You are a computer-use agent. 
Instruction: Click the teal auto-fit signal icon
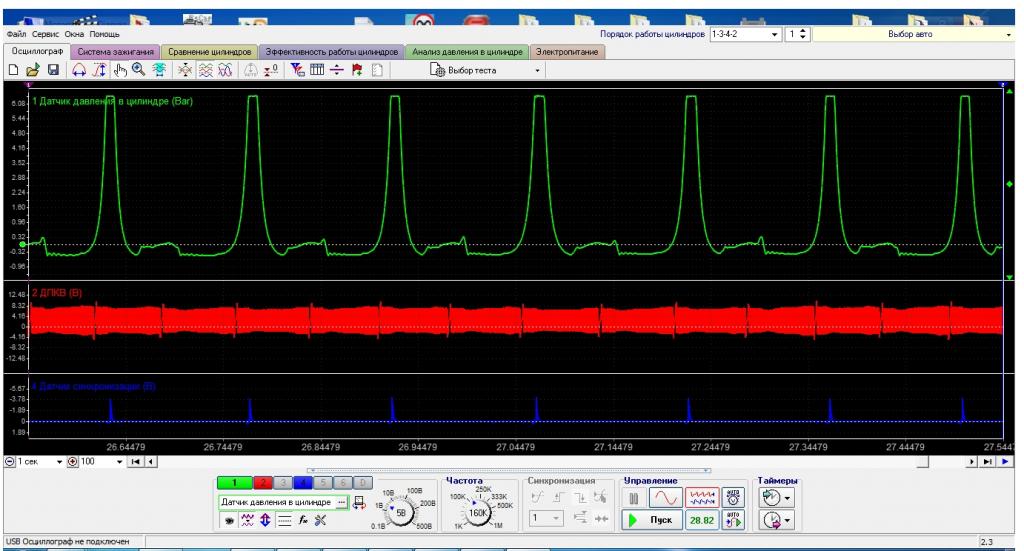click(159, 70)
